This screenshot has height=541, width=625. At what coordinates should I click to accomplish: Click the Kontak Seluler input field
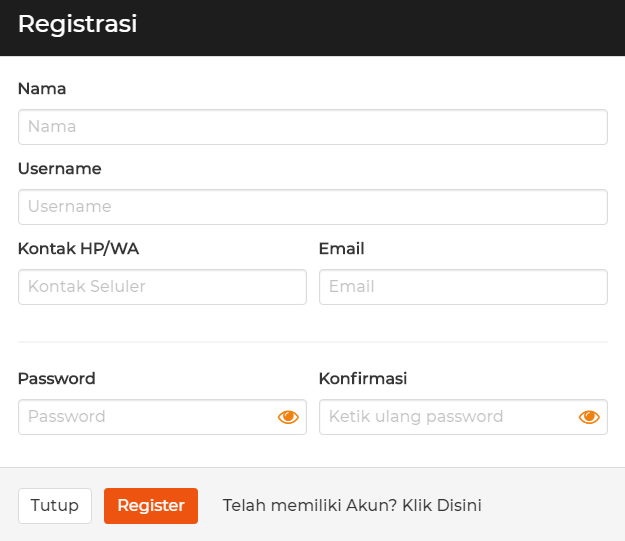click(x=162, y=287)
